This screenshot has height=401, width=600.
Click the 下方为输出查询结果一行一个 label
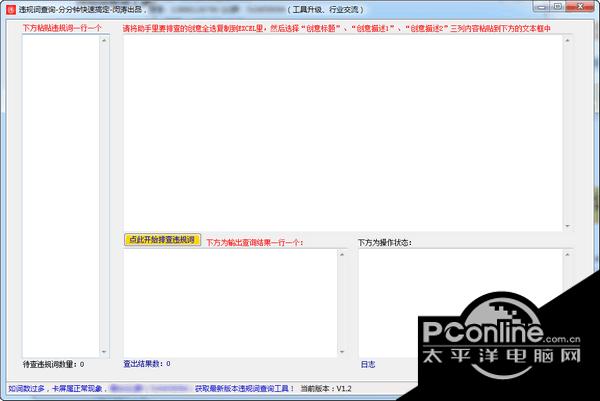[x=254, y=243]
